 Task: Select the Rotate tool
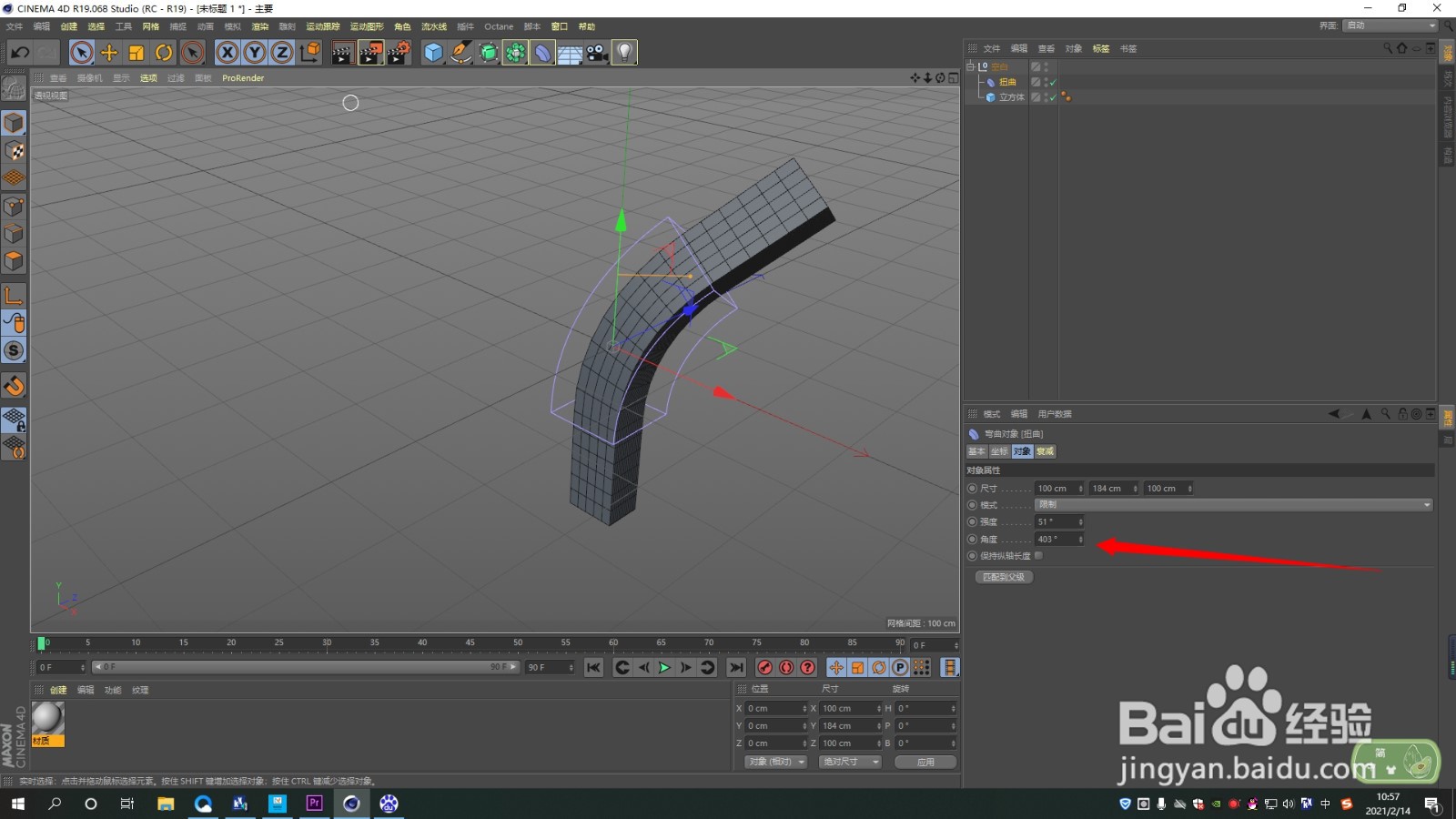164,53
